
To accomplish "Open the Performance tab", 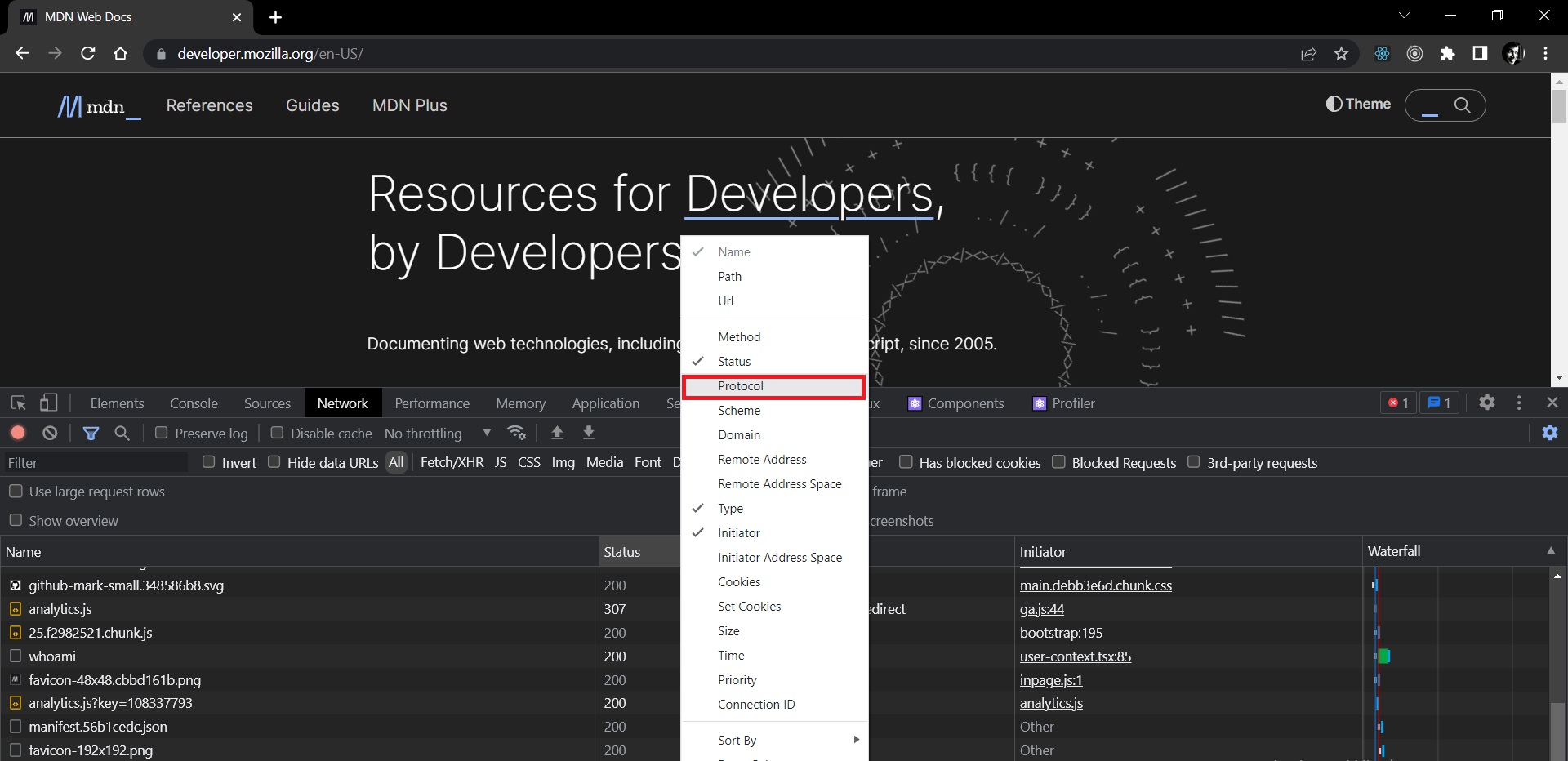I will [x=432, y=403].
